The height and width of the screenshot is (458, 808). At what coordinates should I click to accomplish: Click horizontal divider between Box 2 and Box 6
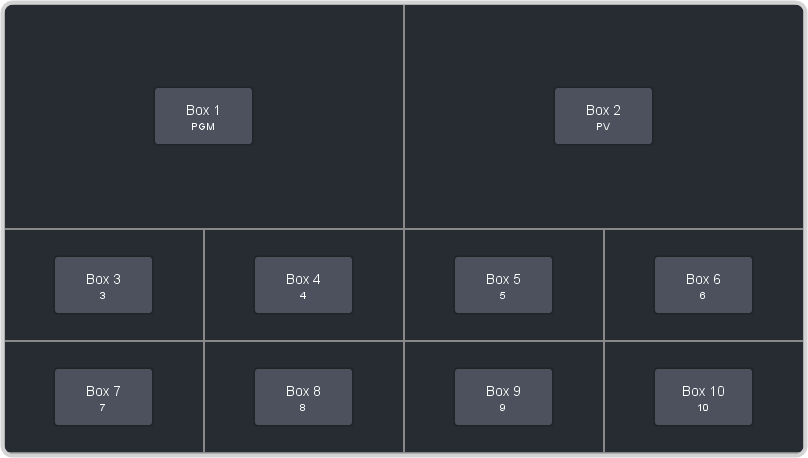[703, 229]
